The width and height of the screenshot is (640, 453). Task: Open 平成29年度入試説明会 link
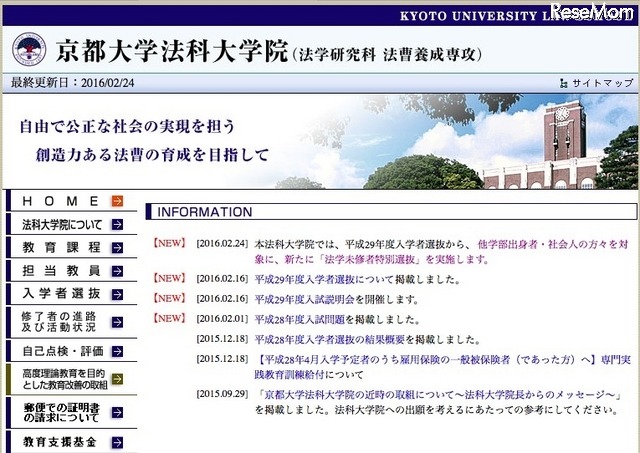click(305, 300)
